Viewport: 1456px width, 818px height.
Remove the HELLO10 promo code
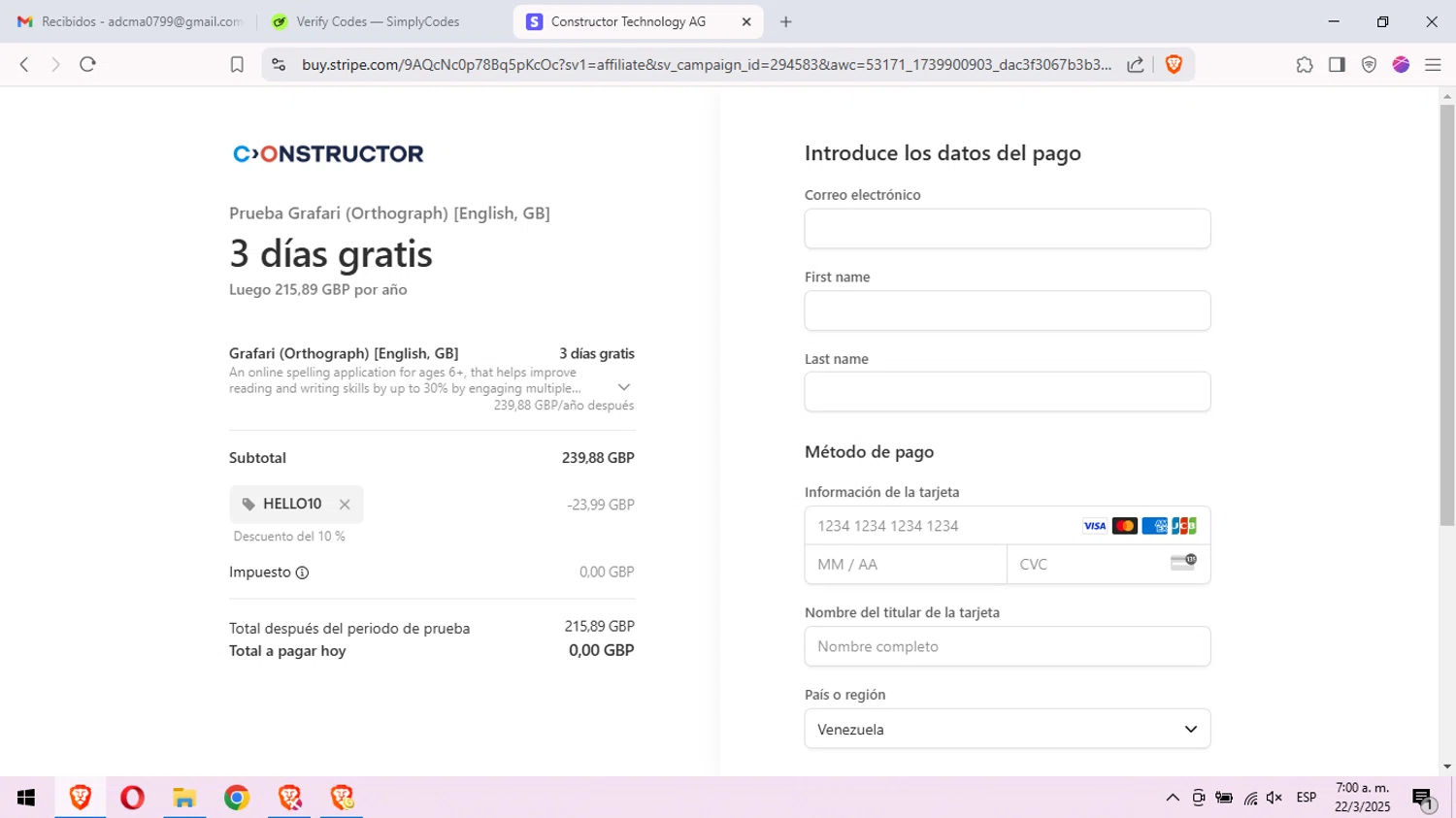click(x=345, y=505)
